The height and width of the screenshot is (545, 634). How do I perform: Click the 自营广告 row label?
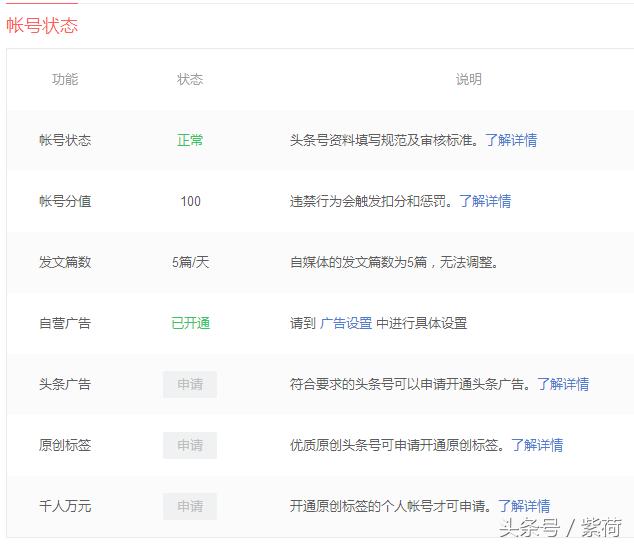point(65,323)
